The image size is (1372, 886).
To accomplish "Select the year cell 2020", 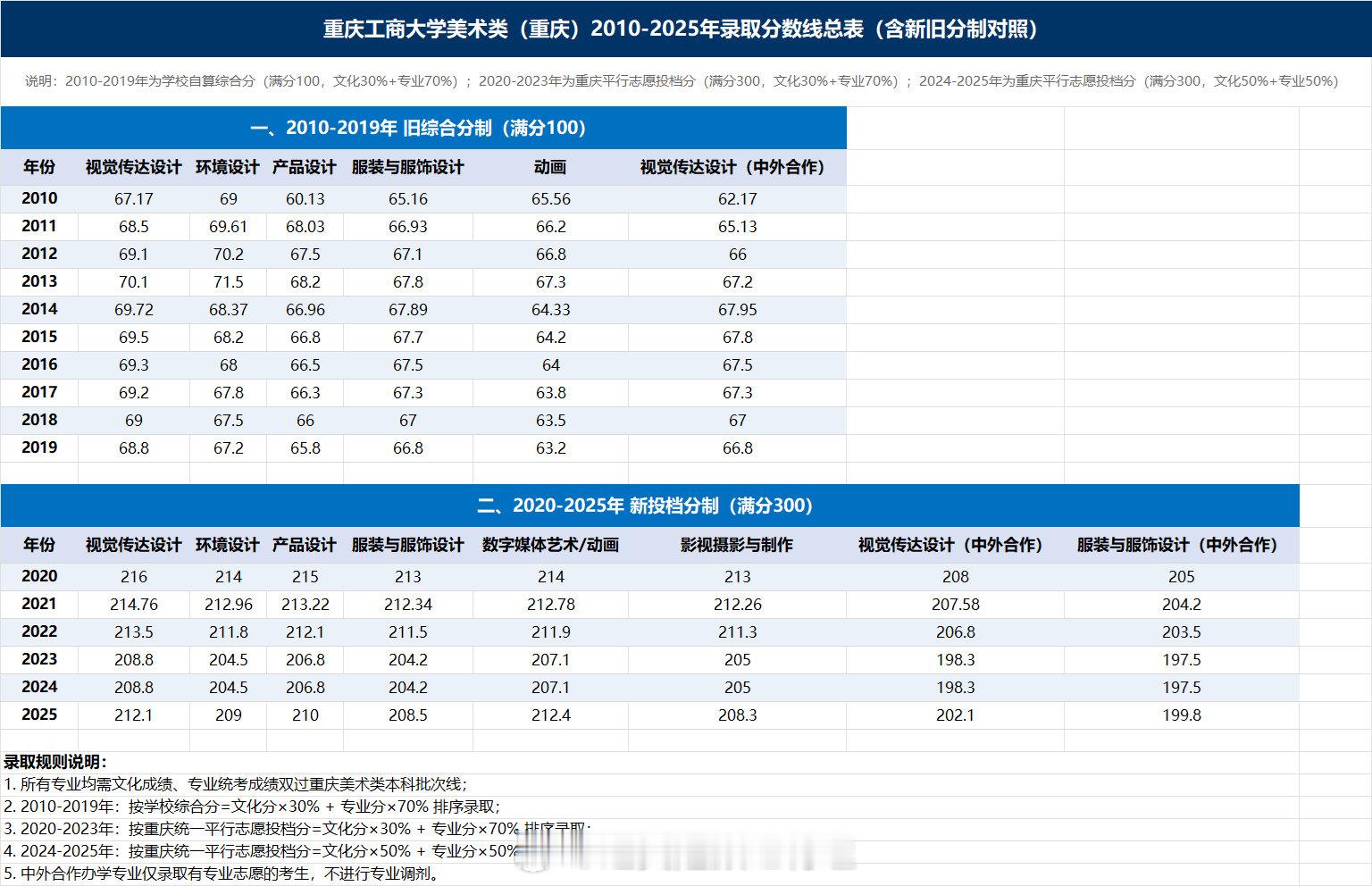I will [39, 576].
